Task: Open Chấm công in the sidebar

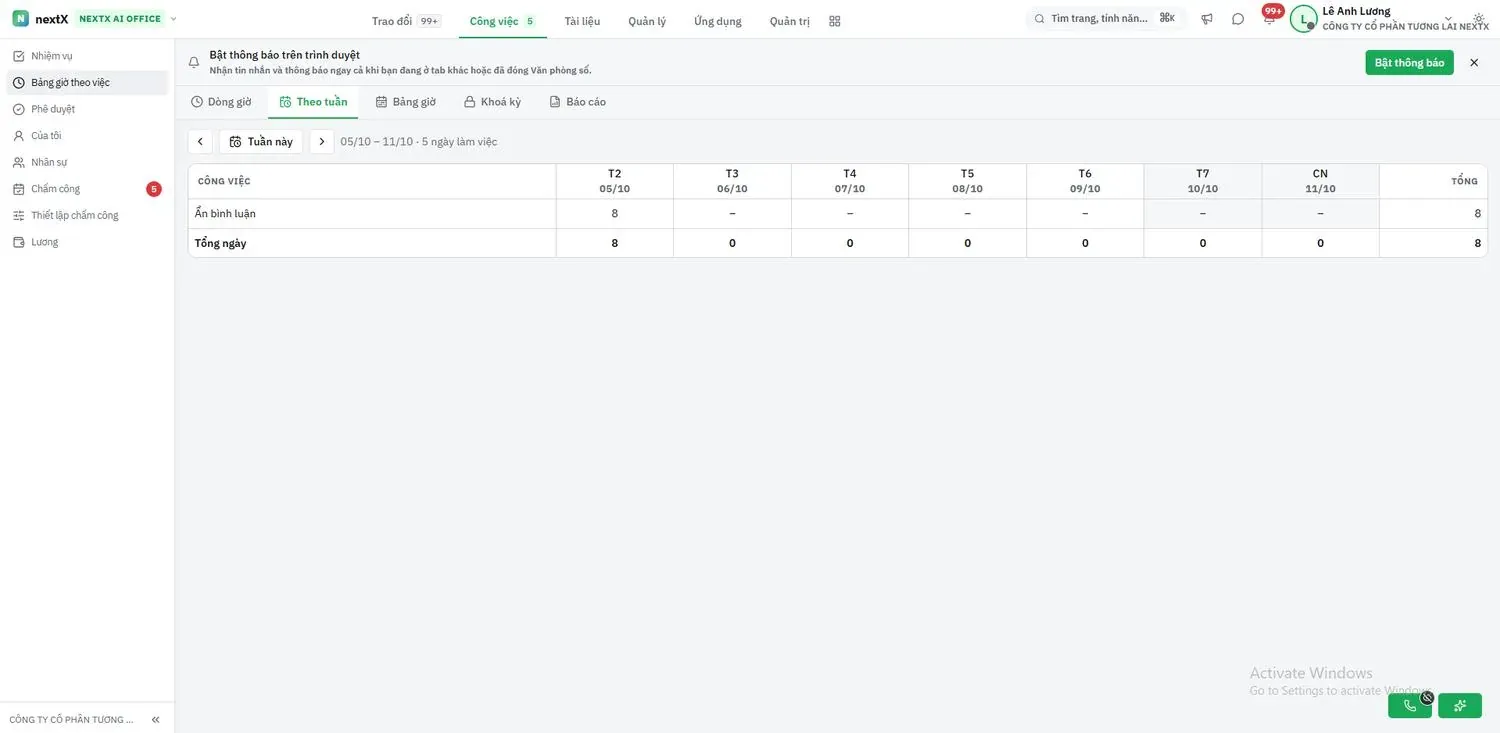Action: (87, 189)
